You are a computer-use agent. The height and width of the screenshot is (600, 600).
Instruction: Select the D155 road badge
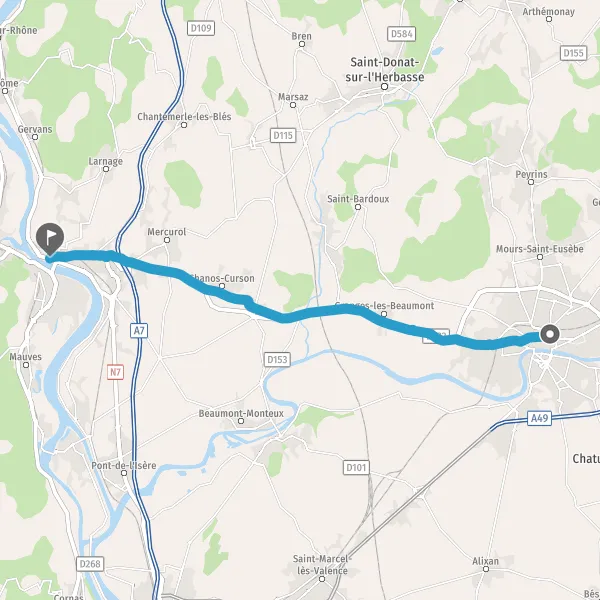click(x=573, y=53)
